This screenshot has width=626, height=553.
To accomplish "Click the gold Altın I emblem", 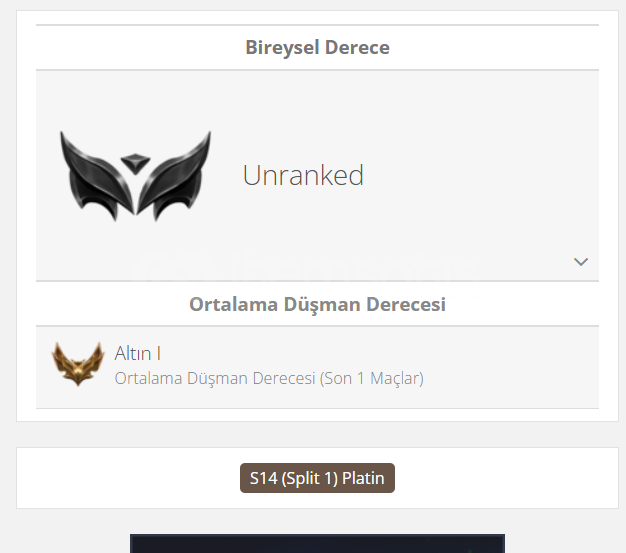I will point(78,363).
